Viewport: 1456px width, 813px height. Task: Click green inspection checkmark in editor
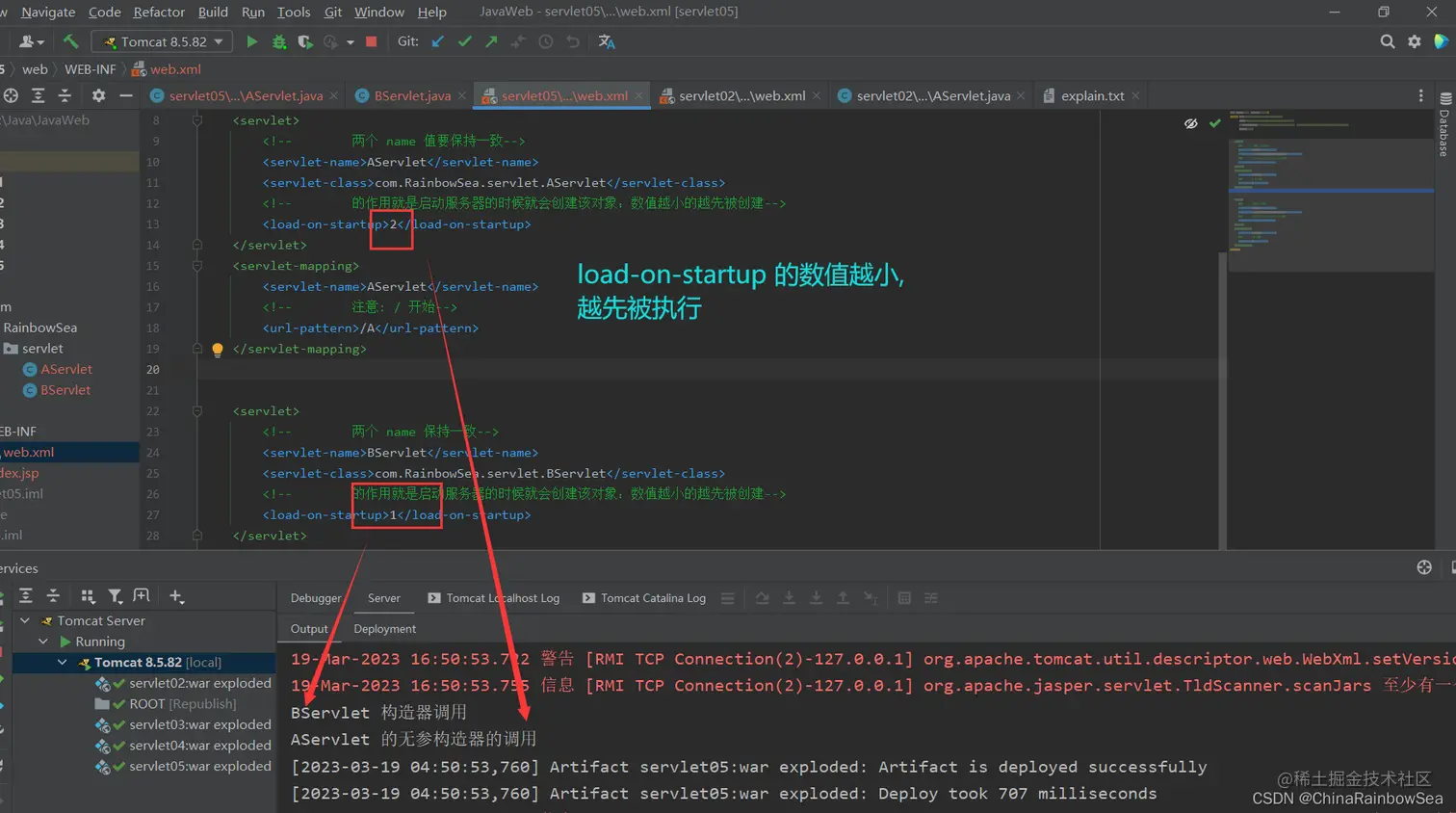point(1214,123)
